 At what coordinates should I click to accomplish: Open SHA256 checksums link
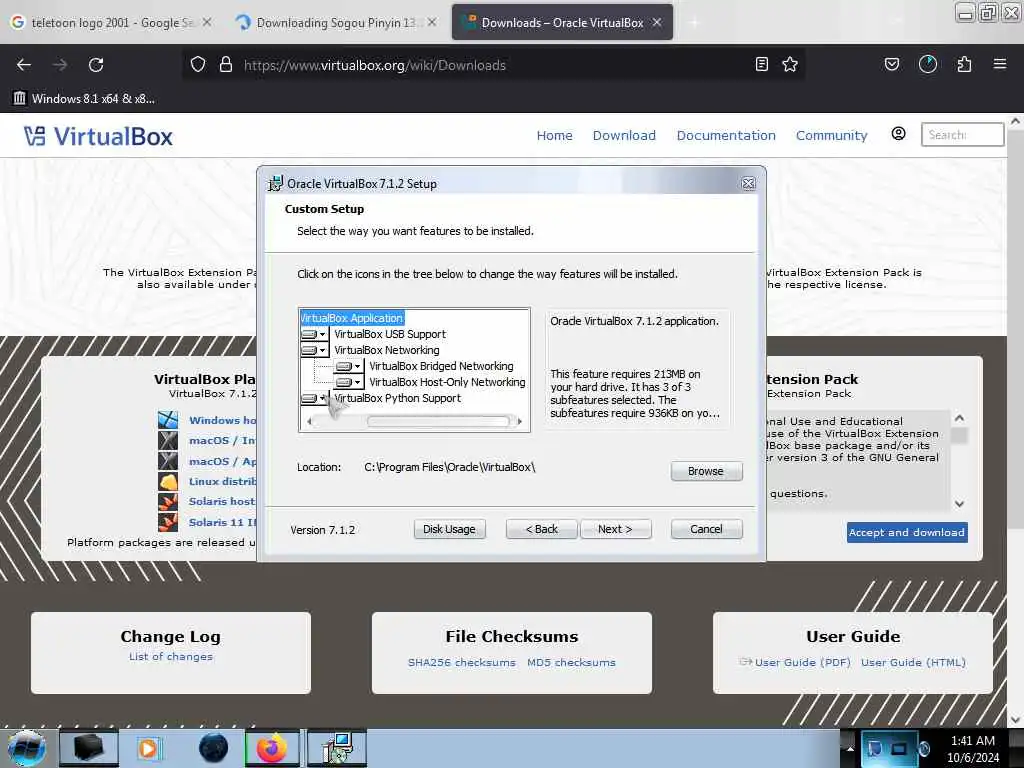pos(462,662)
